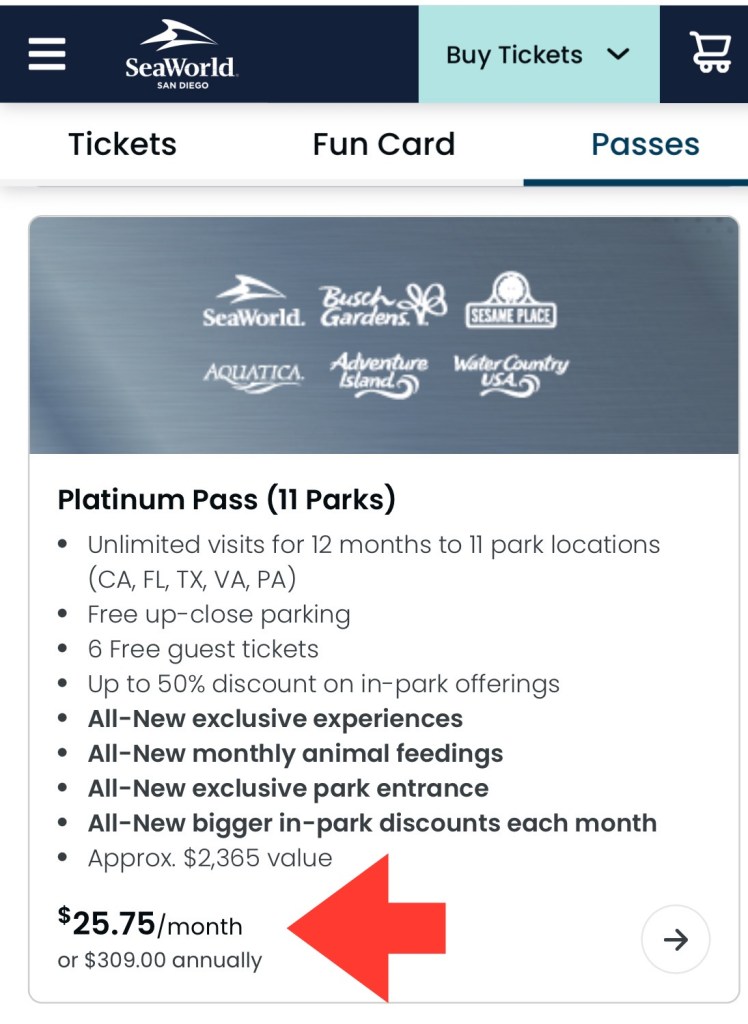Click the chevron next to Buy Tickets
Screen dimensions: 748x1024
pos(619,54)
